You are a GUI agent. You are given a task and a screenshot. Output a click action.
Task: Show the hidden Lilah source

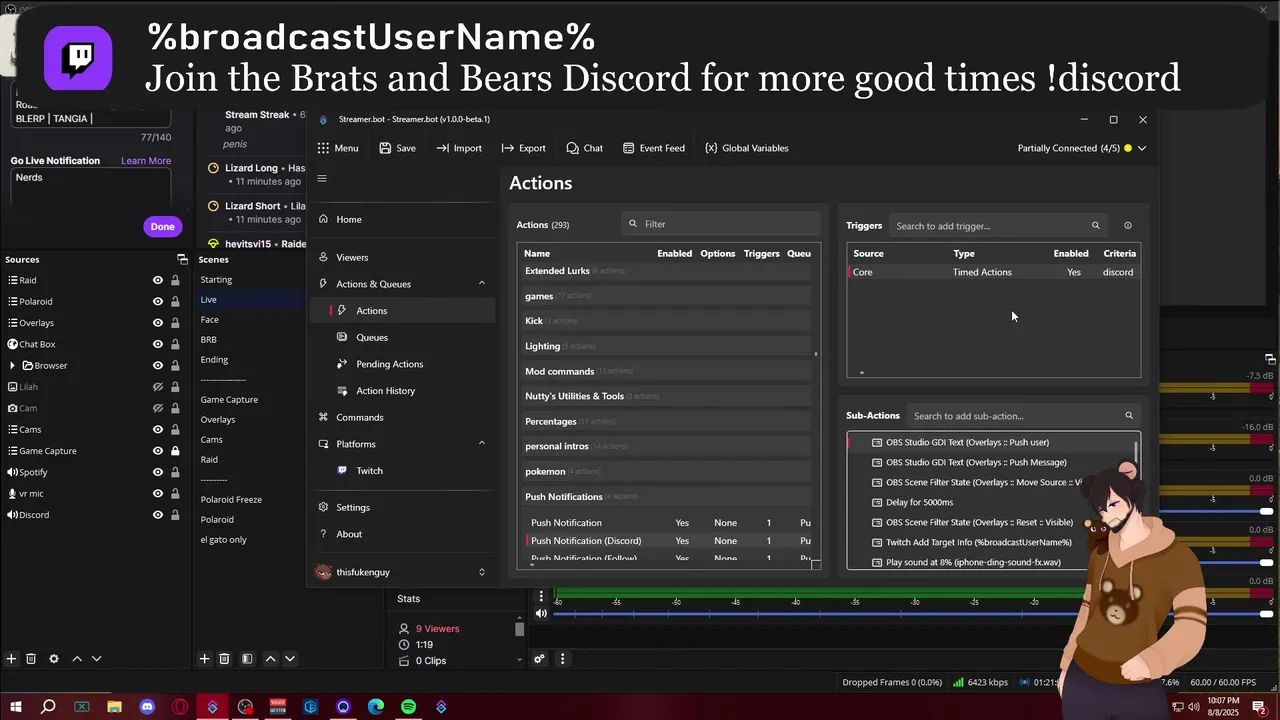pos(158,387)
